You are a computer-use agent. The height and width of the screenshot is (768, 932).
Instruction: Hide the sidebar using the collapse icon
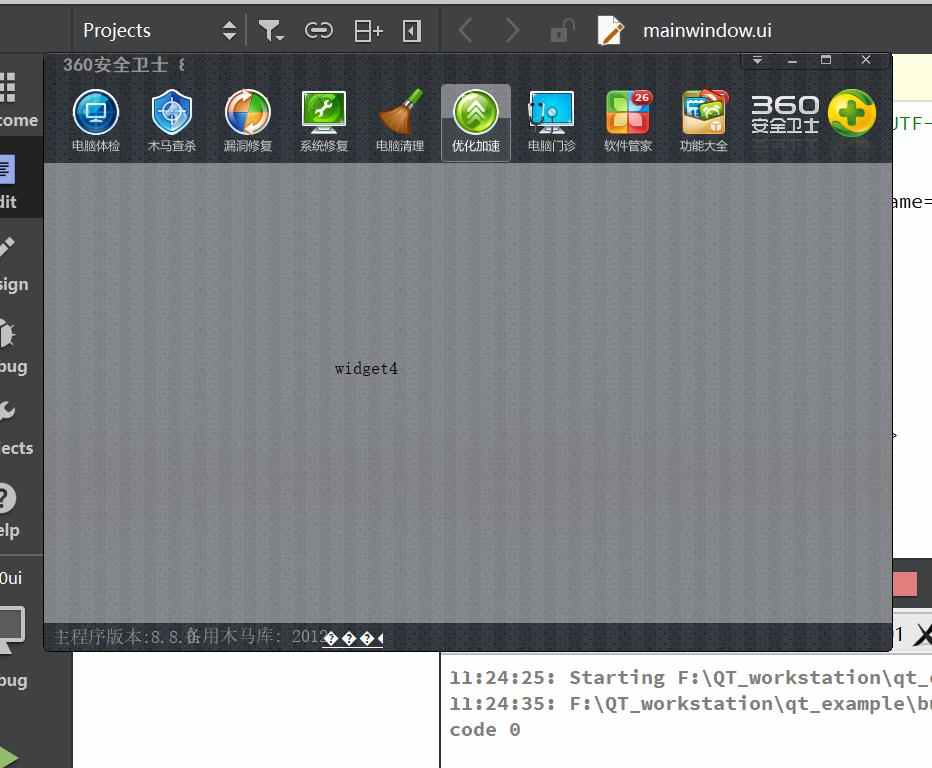pos(411,31)
